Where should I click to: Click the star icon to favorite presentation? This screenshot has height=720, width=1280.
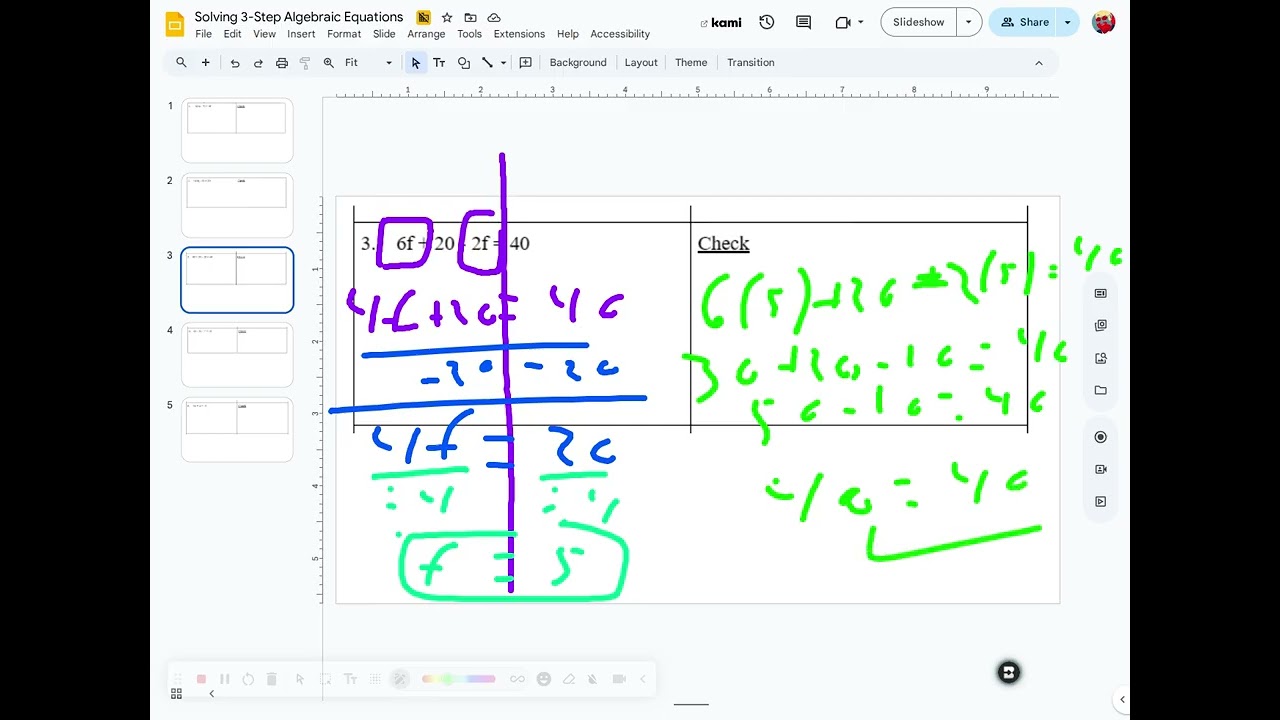(447, 18)
